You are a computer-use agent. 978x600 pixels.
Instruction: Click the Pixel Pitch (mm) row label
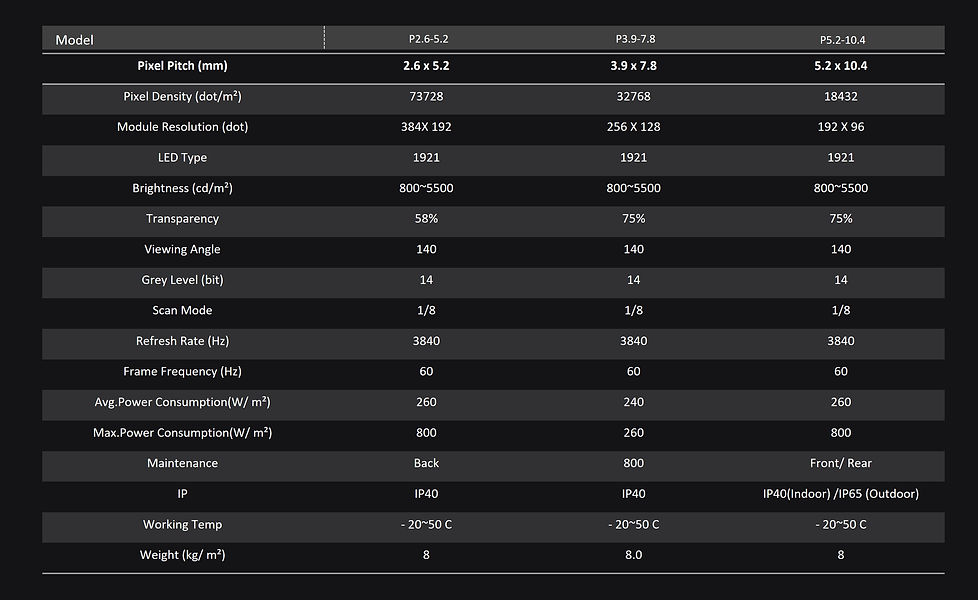point(182,66)
